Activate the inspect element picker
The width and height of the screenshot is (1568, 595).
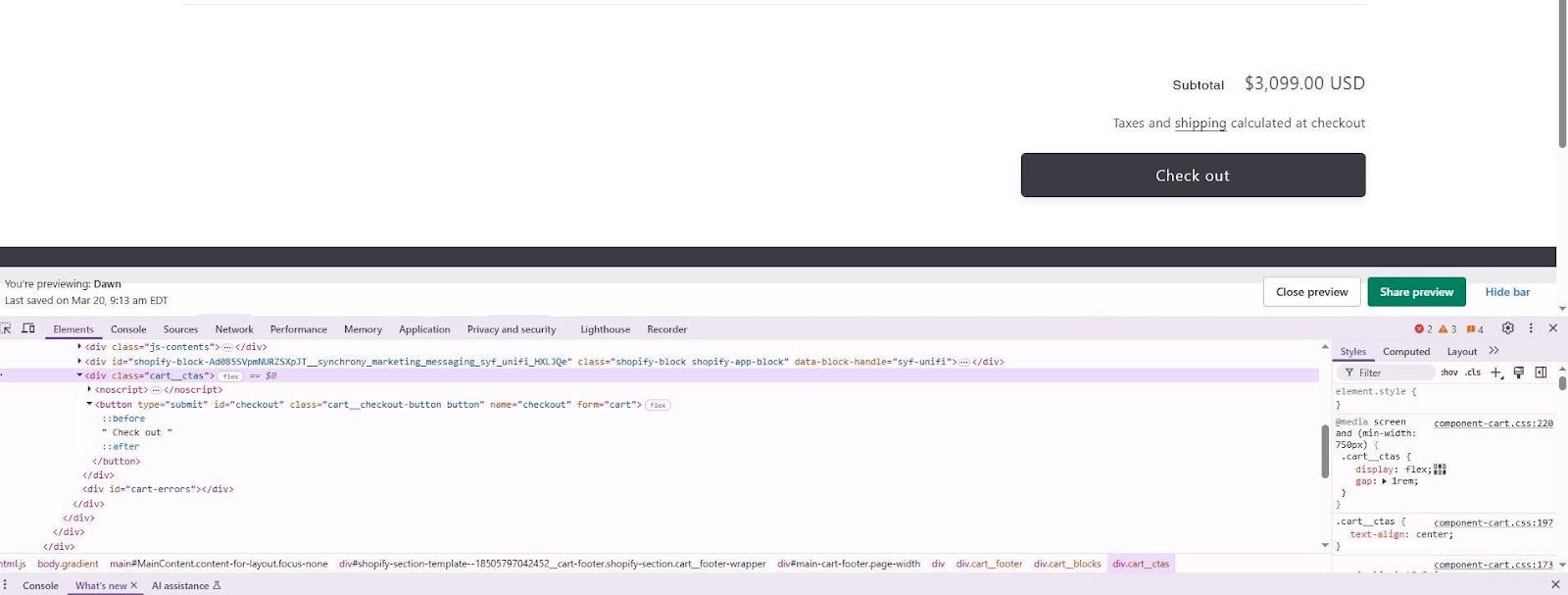click(x=6, y=328)
